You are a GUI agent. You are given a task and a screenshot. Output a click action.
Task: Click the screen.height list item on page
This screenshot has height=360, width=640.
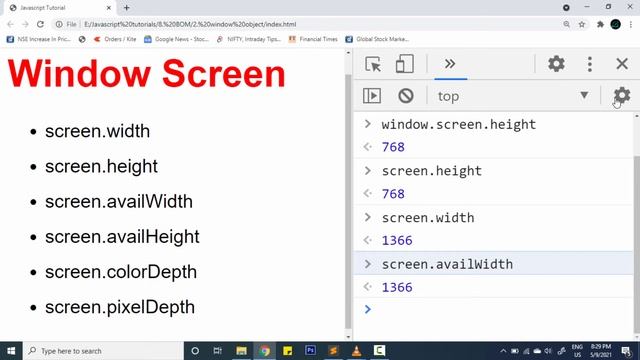[101, 167]
